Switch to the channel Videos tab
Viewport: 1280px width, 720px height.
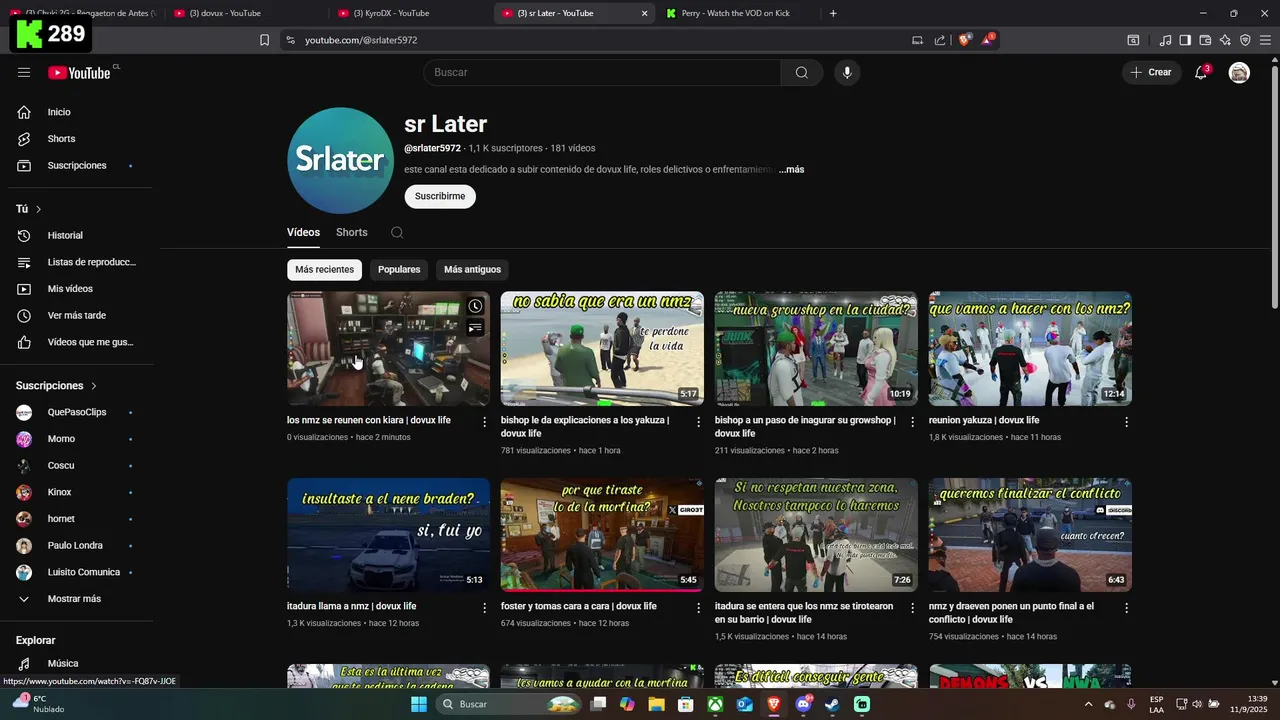point(303,232)
